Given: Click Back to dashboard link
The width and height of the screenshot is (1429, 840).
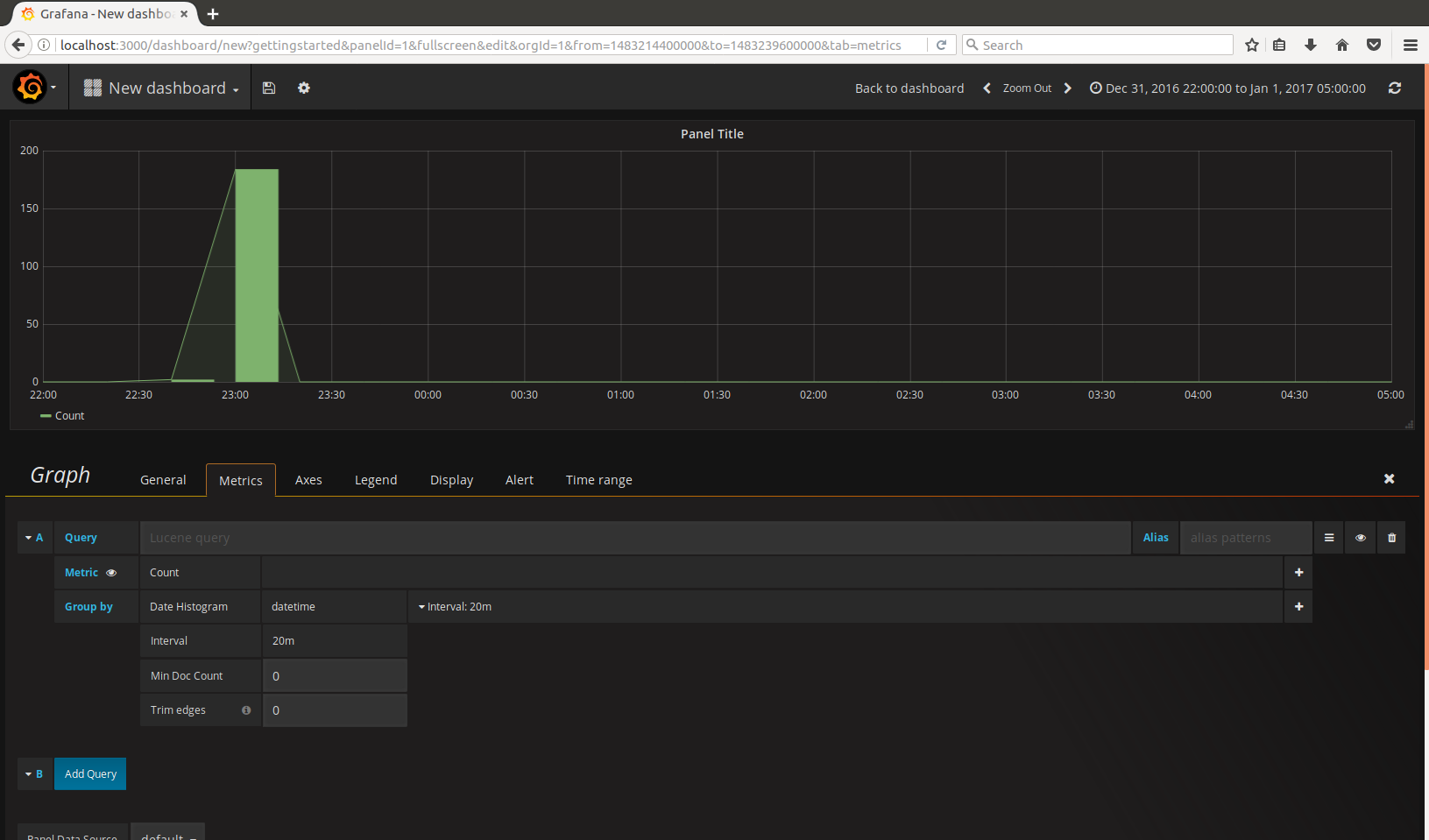Looking at the screenshot, I should 909,88.
